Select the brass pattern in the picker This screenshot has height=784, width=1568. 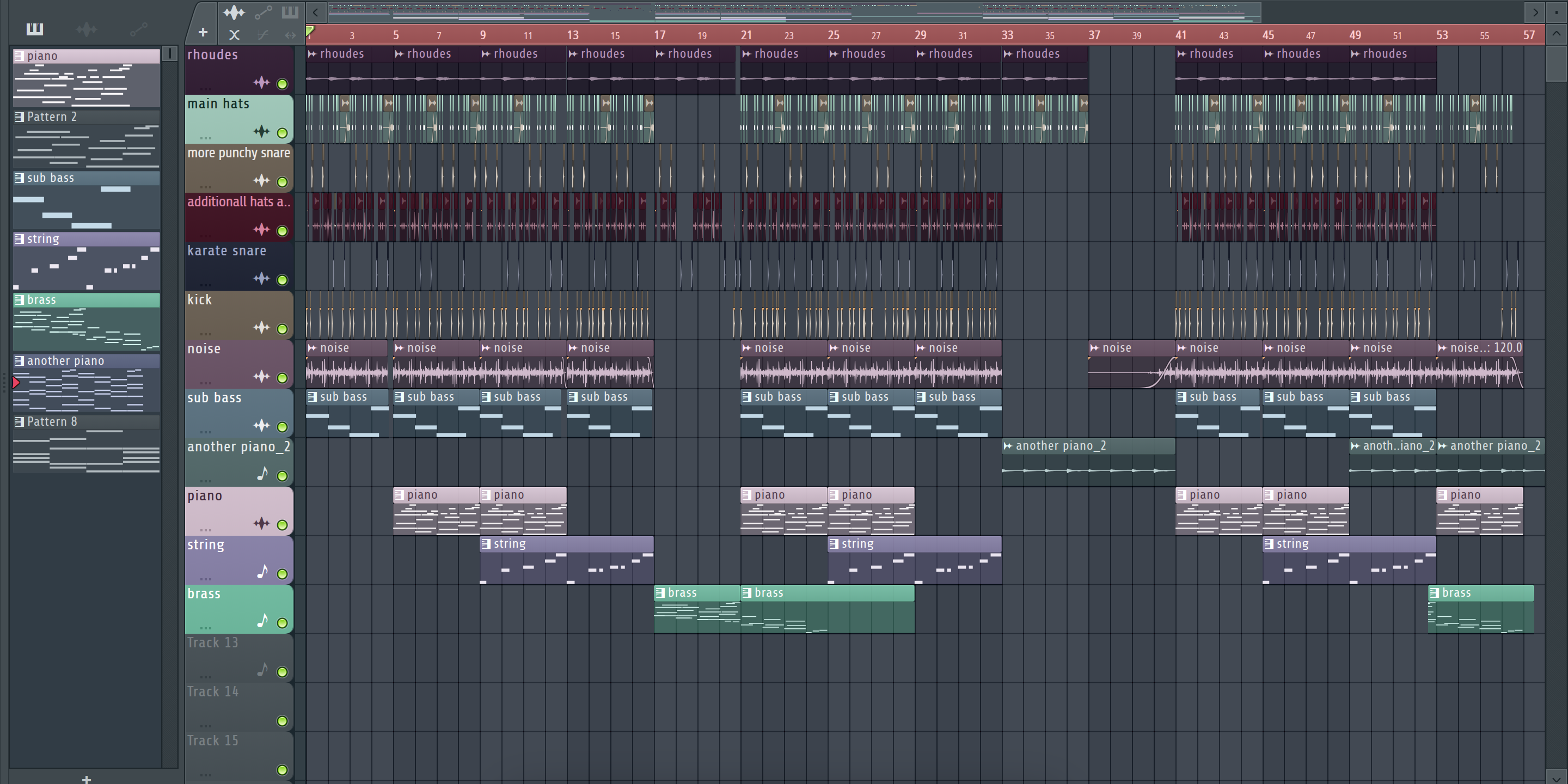click(87, 321)
